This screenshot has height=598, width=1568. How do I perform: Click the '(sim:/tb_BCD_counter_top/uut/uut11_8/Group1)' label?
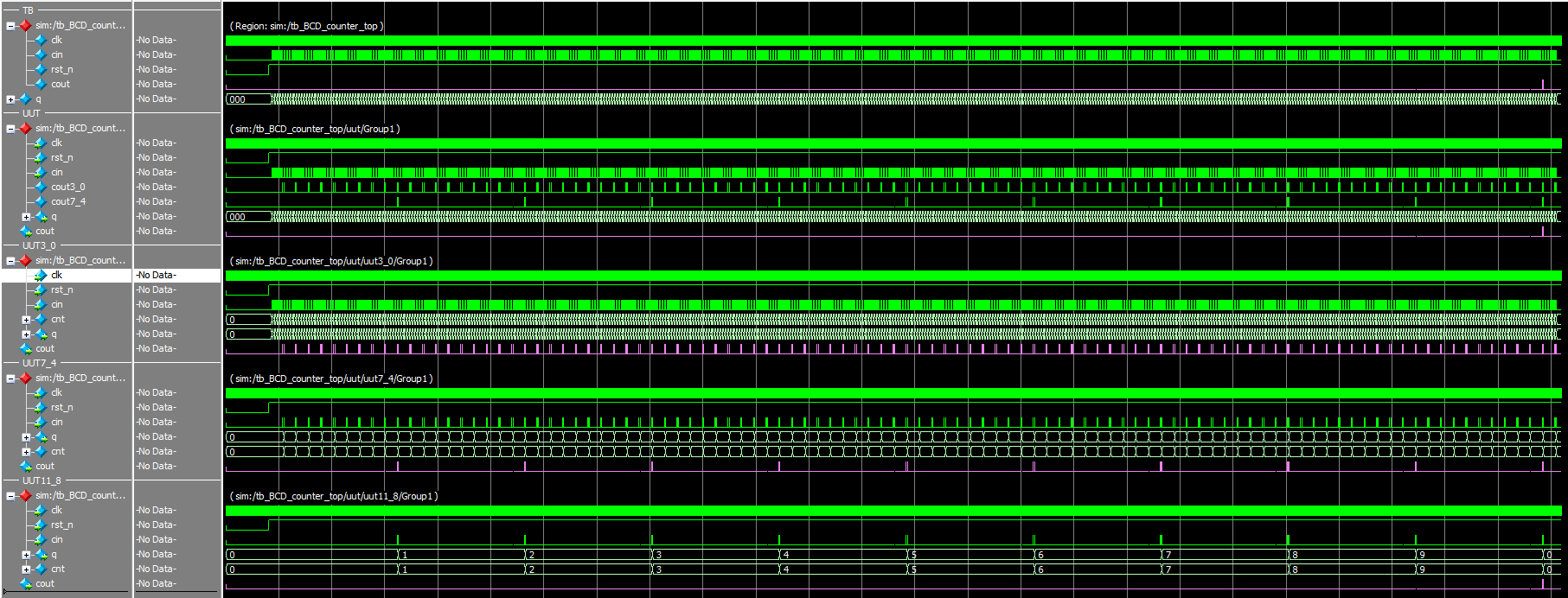[x=334, y=497]
